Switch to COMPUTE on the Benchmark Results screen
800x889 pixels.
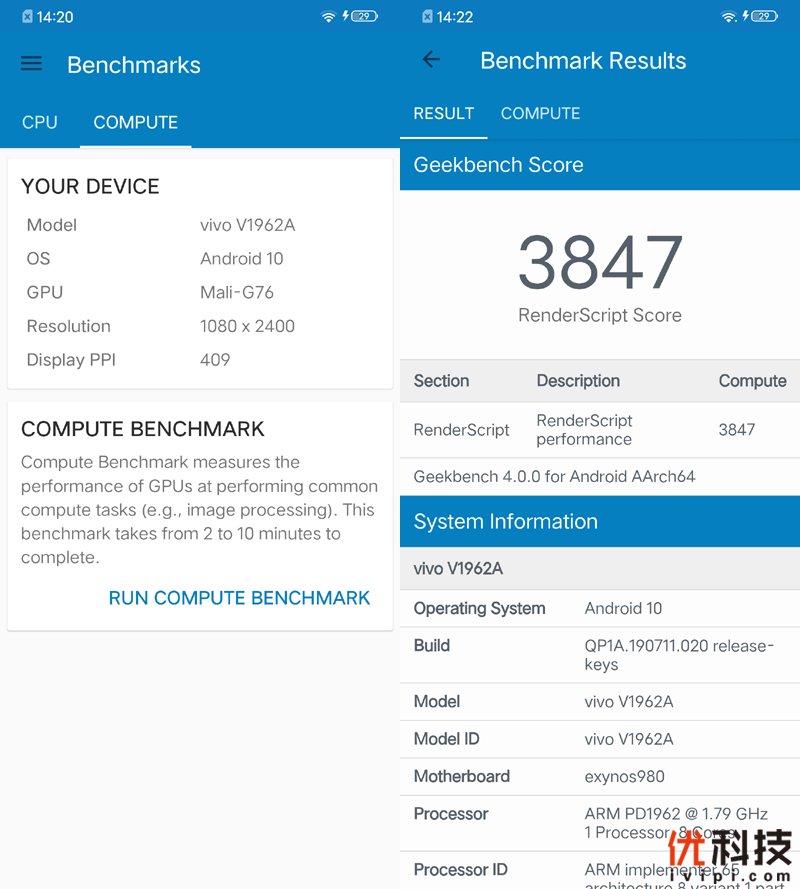click(540, 113)
